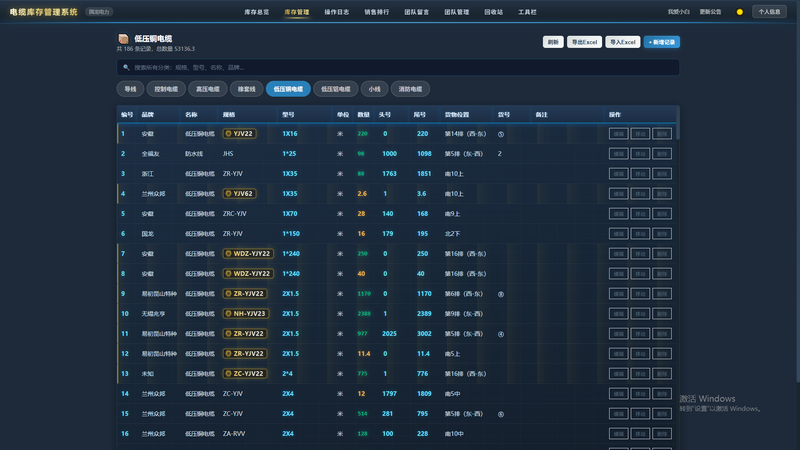
Task: Open the 操作日志 menu item
Action: point(337,12)
